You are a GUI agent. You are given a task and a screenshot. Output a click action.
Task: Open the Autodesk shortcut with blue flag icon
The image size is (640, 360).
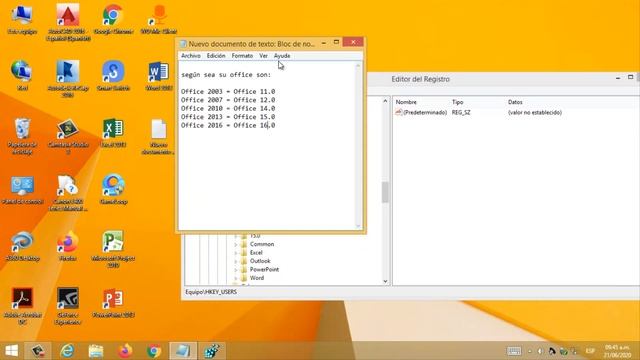(68, 78)
